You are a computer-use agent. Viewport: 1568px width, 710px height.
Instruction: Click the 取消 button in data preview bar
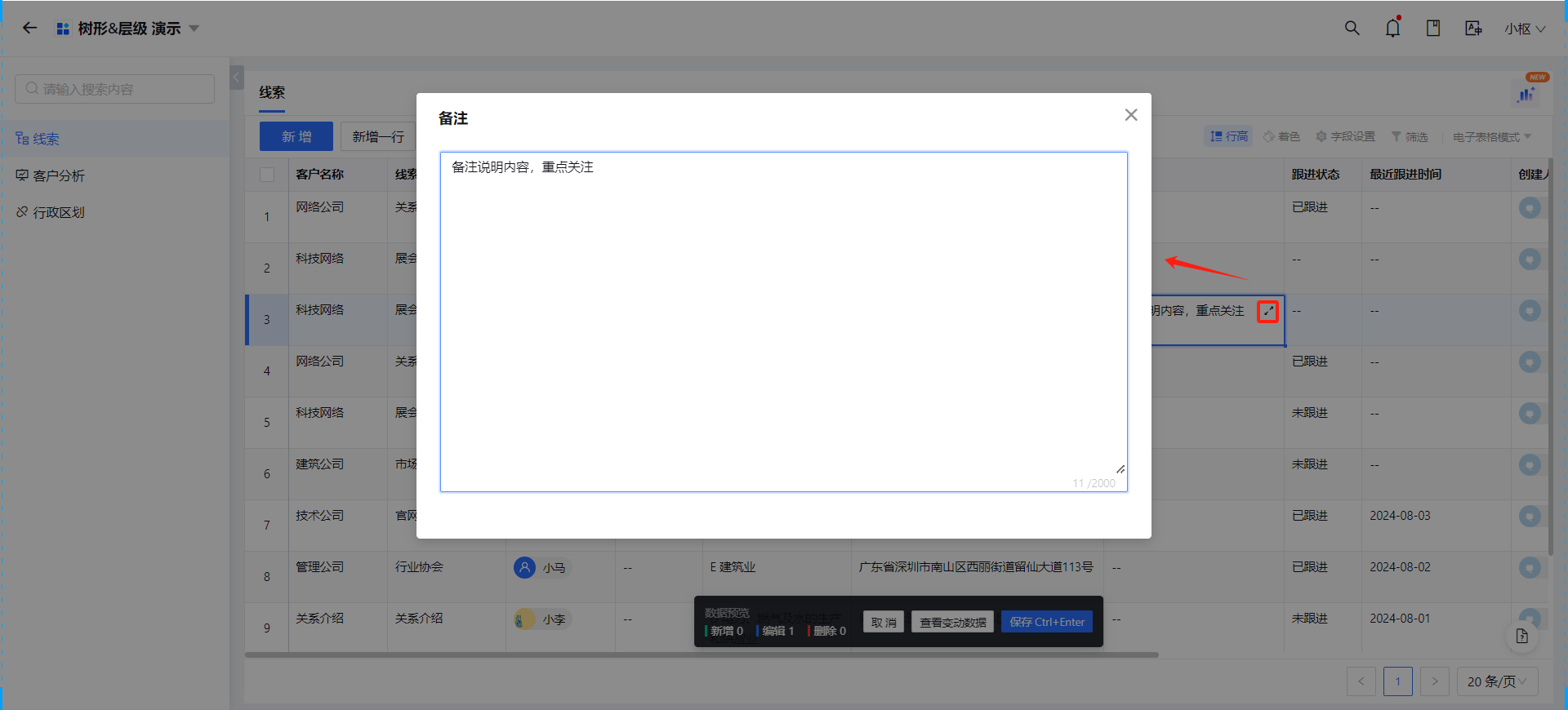pos(884,622)
